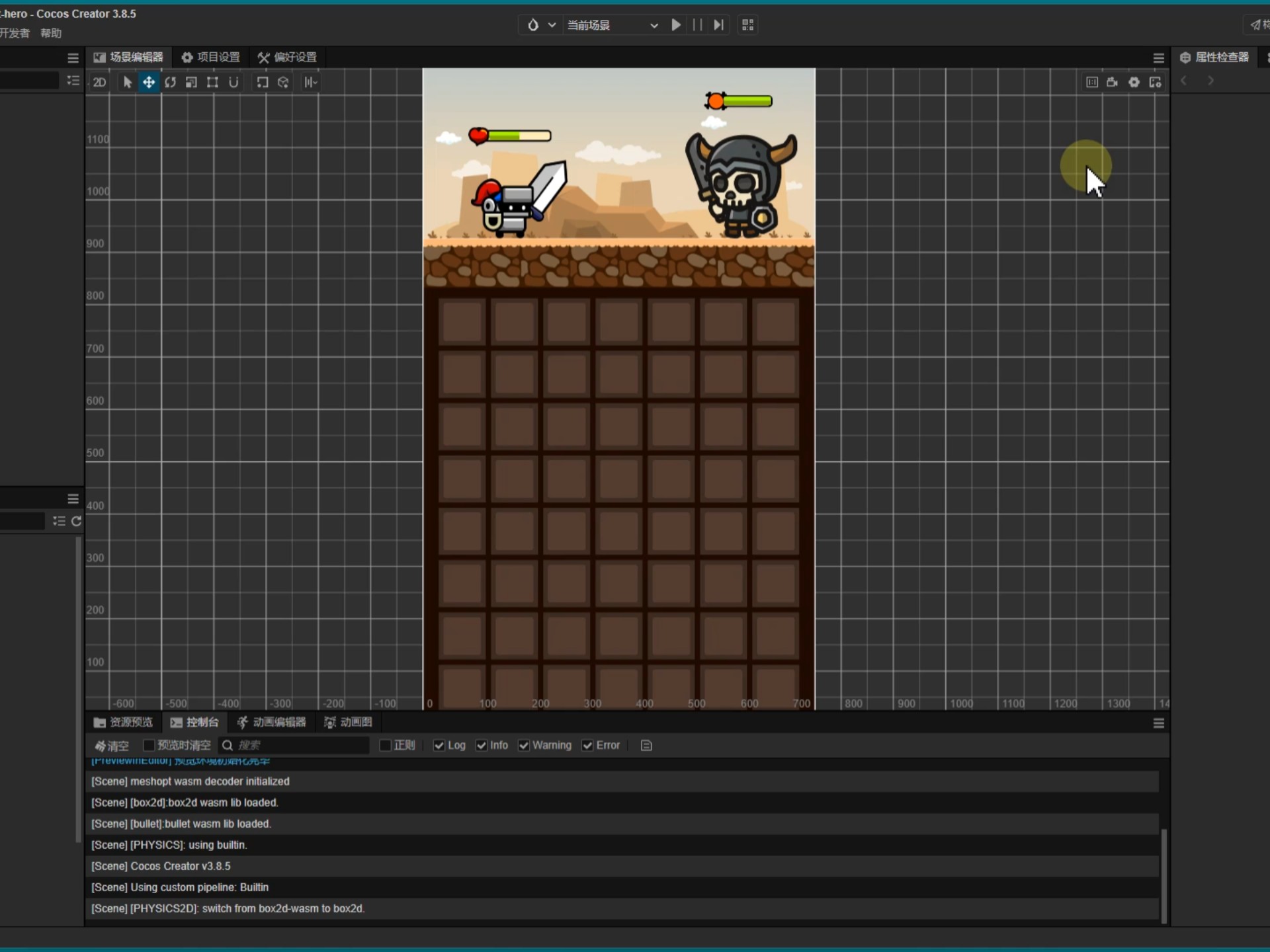Click the hierarchy panel search field
This screenshot has width=1270, height=952.
tap(29, 81)
